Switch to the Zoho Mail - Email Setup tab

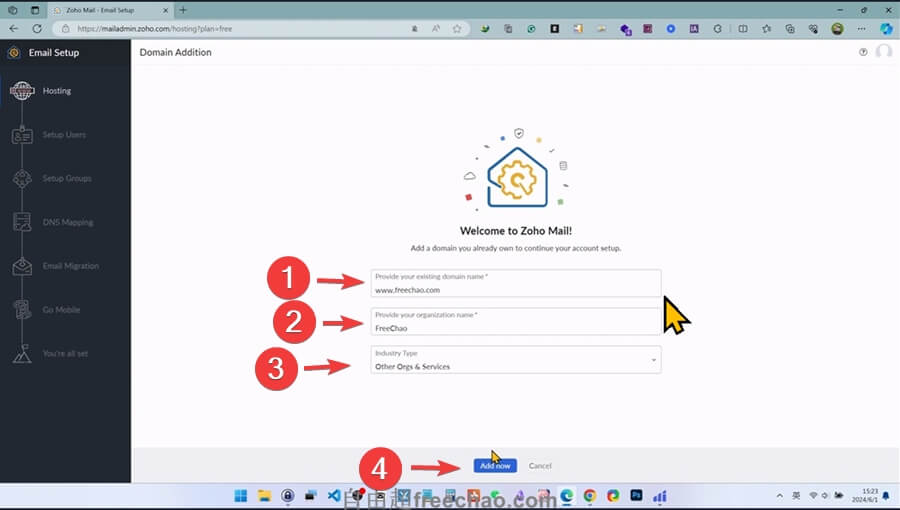tap(110, 10)
